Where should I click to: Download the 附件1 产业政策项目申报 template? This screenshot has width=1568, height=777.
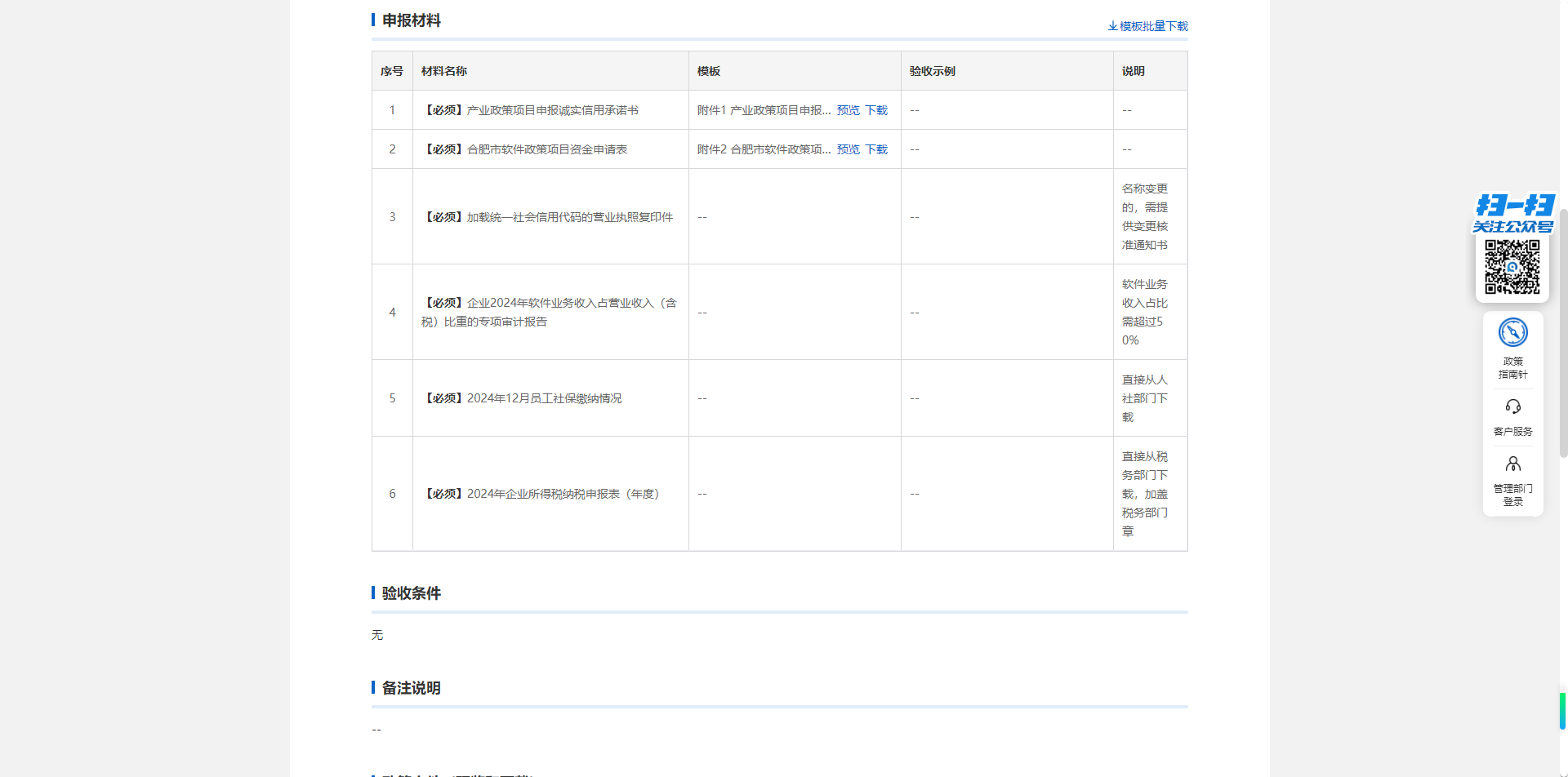click(876, 110)
